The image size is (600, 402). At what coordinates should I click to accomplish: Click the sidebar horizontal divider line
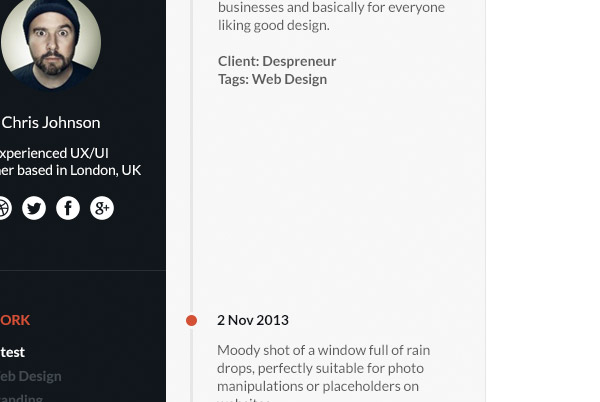(x=83, y=270)
